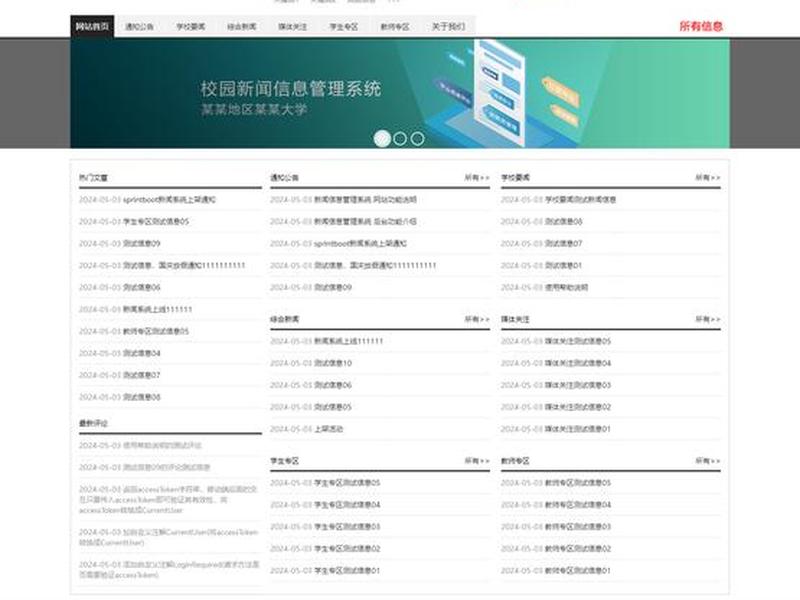Select the first banner carousel dot
800x600 pixels.
click(x=382, y=138)
